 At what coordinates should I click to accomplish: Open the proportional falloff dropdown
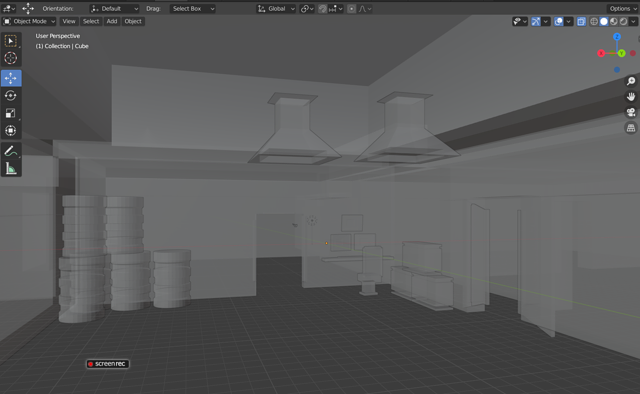click(x=364, y=9)
